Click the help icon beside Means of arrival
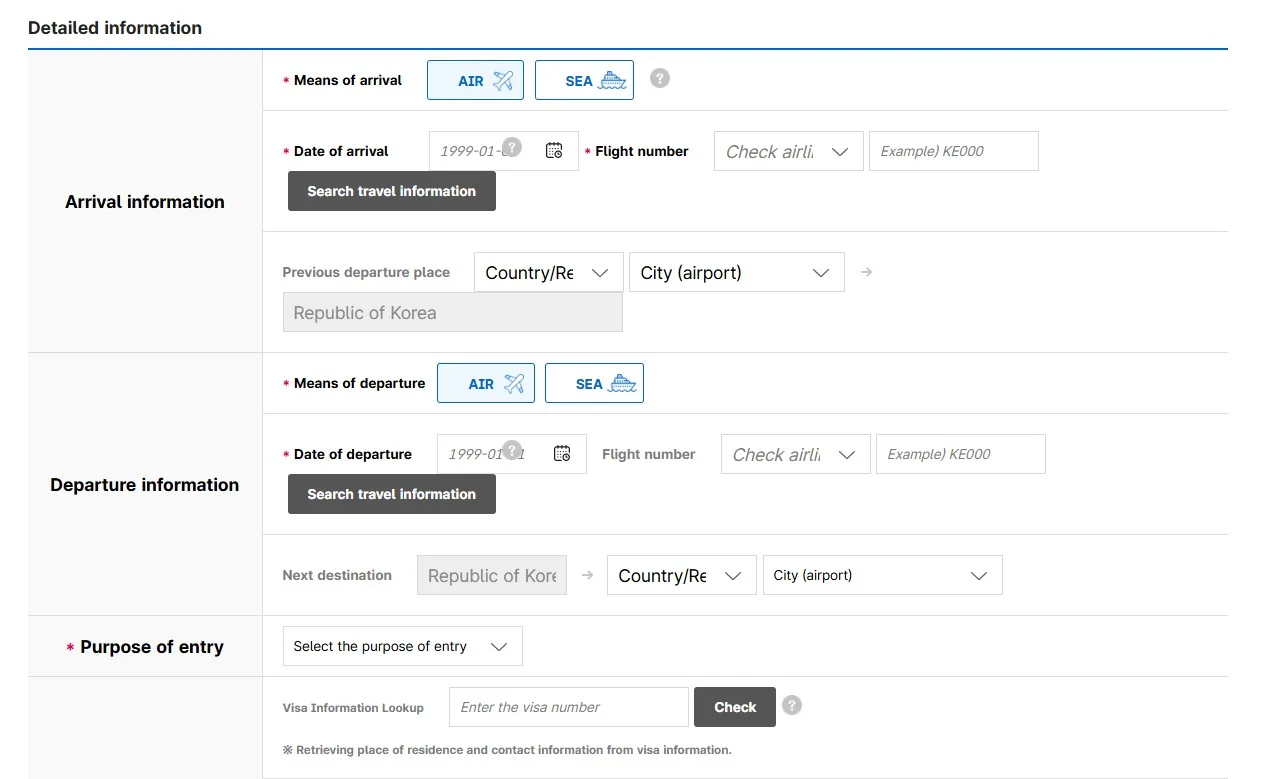Image resolution: width=1263 pixels, height=779 pixels. point(659,78)
